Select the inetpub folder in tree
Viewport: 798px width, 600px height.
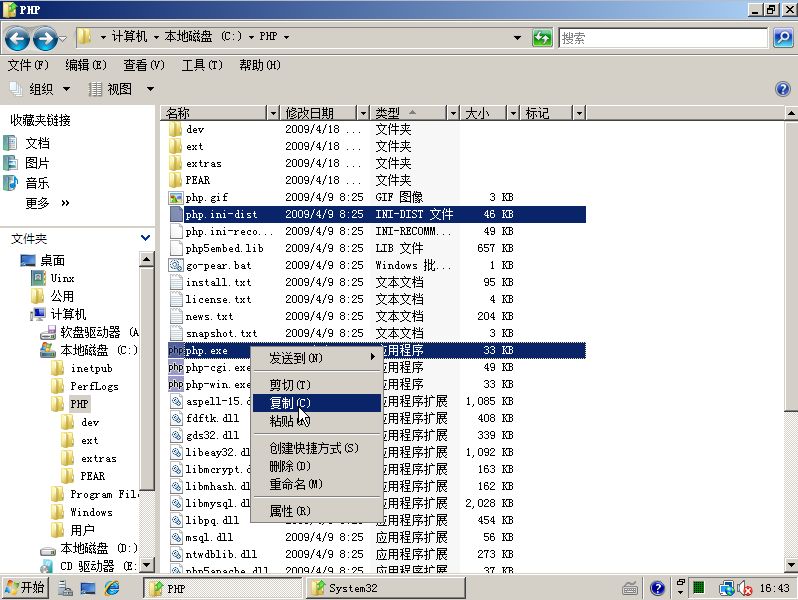(91, 368)
